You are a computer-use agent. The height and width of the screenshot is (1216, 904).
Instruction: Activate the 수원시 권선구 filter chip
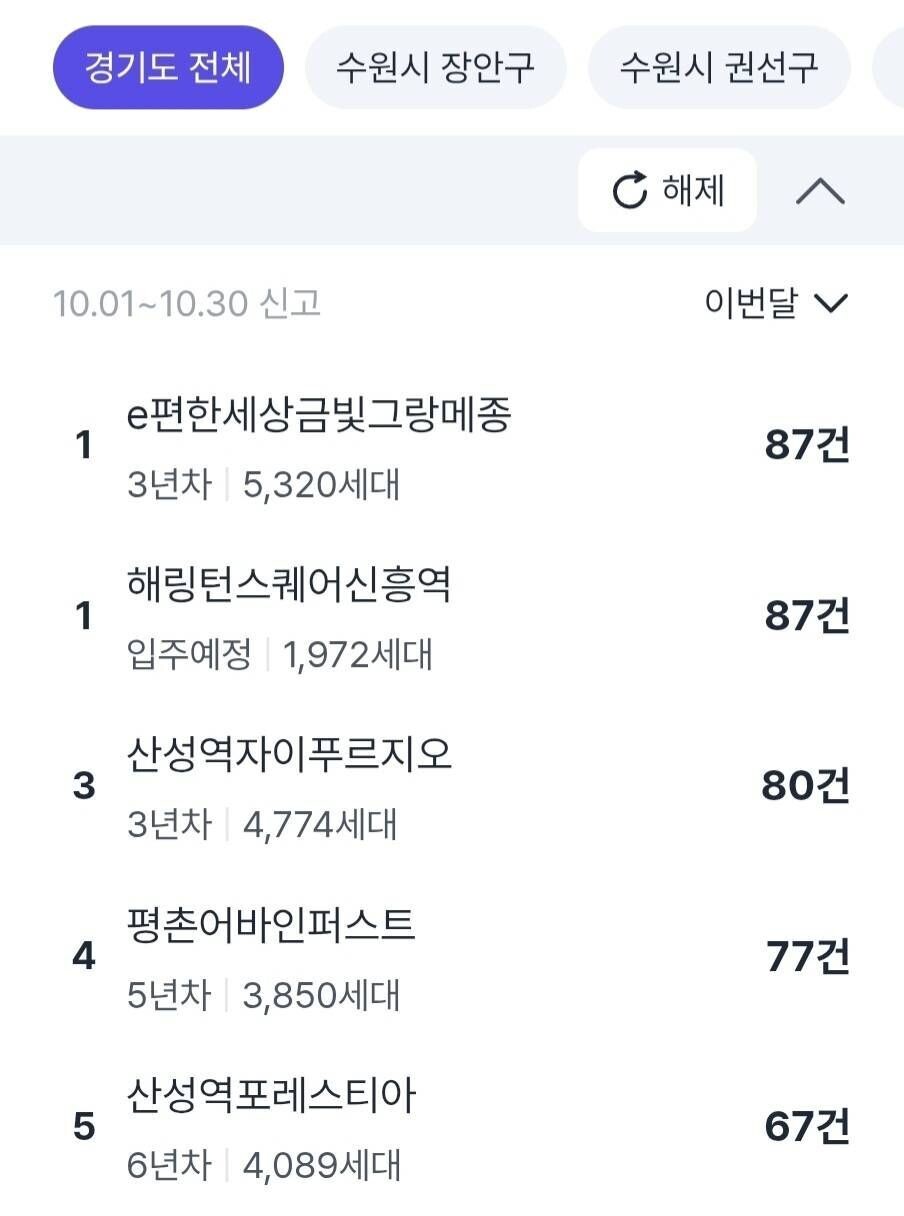click(x=720, y=66)
